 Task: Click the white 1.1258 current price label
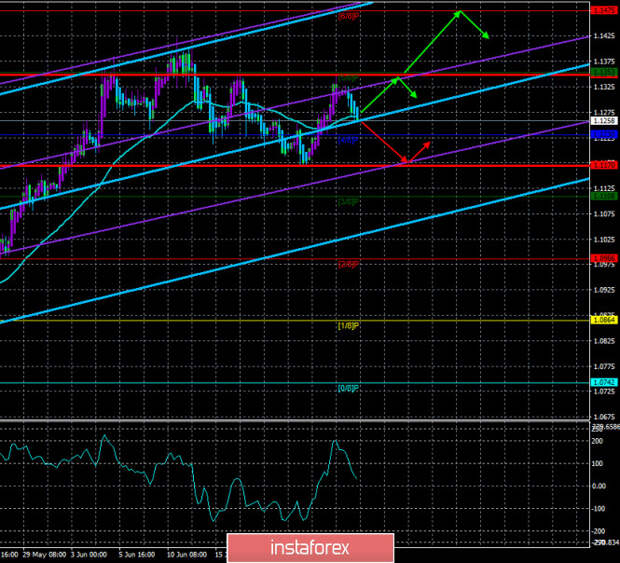[603, 121]
